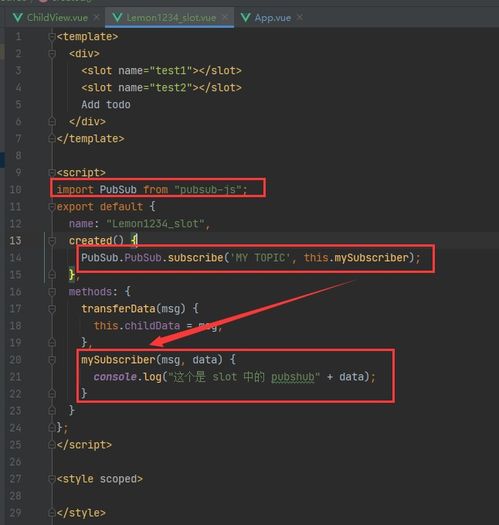Viewport: 499px width, 525px height.
Task: Click the underlined word pubshub on line 21
Action: coord(293,377)
